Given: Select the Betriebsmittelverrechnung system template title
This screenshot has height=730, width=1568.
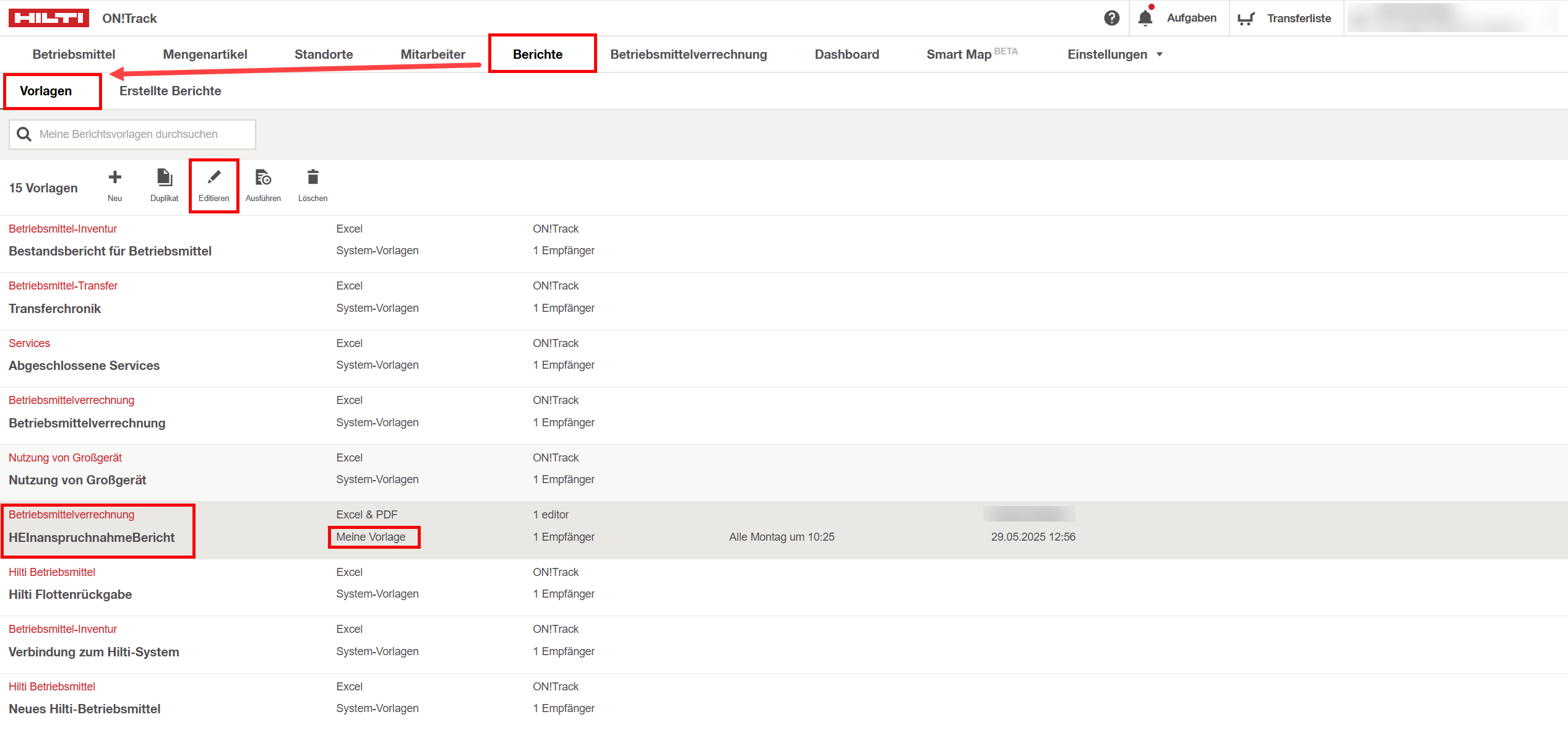Looking at the screenshot, I should [87, 423].
